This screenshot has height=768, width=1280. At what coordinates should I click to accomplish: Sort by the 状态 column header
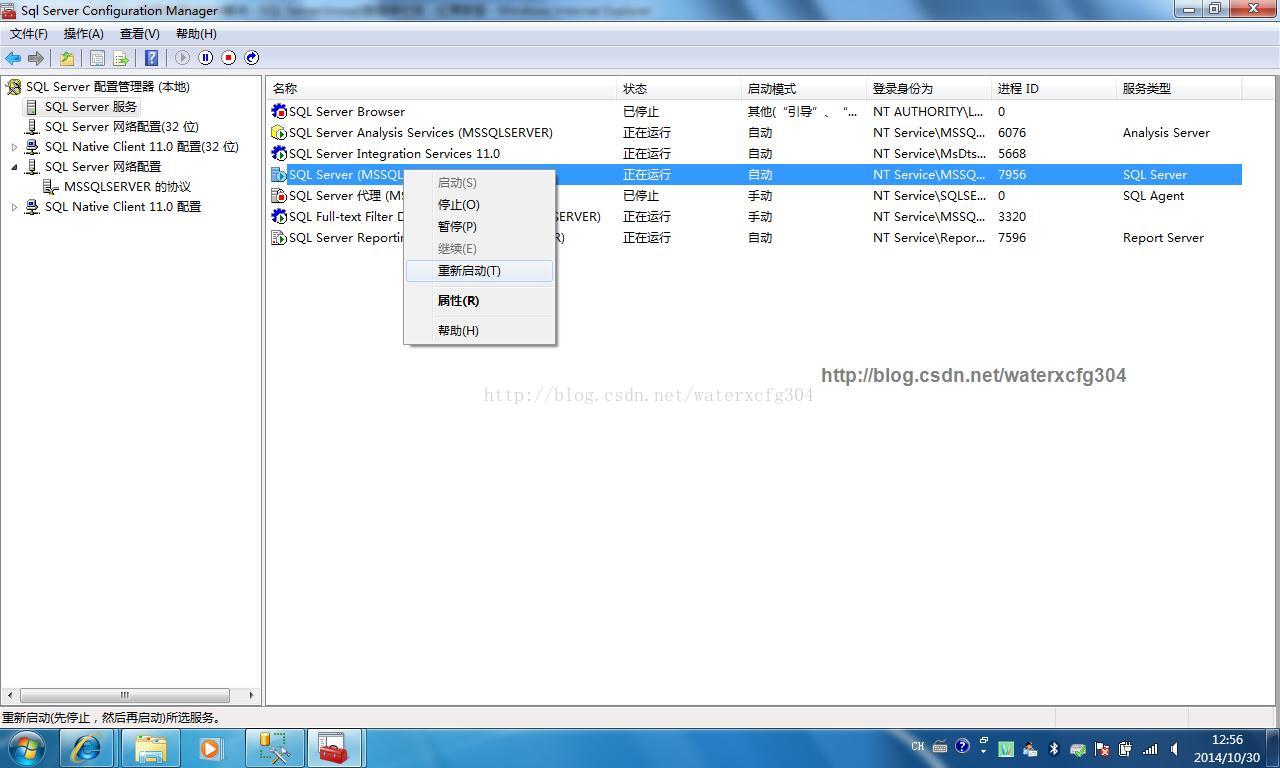coord(680,89)
